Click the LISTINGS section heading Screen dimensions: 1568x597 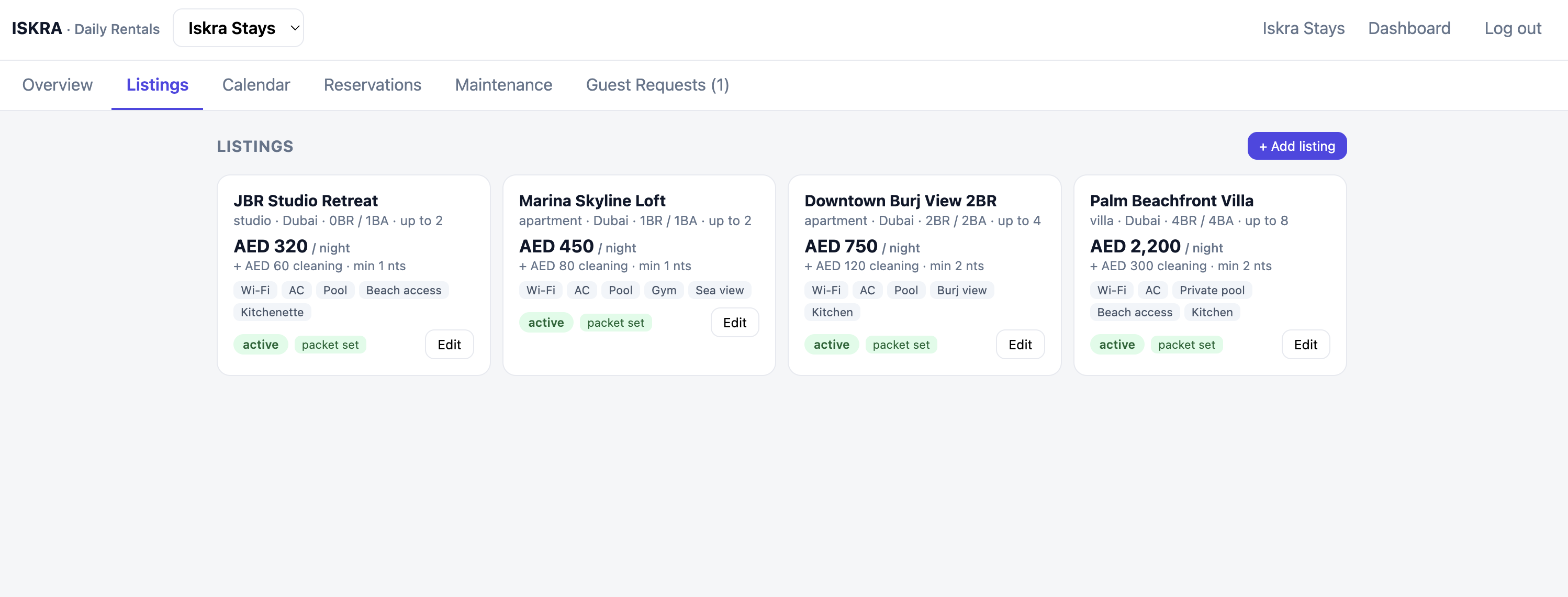(255, 146)
